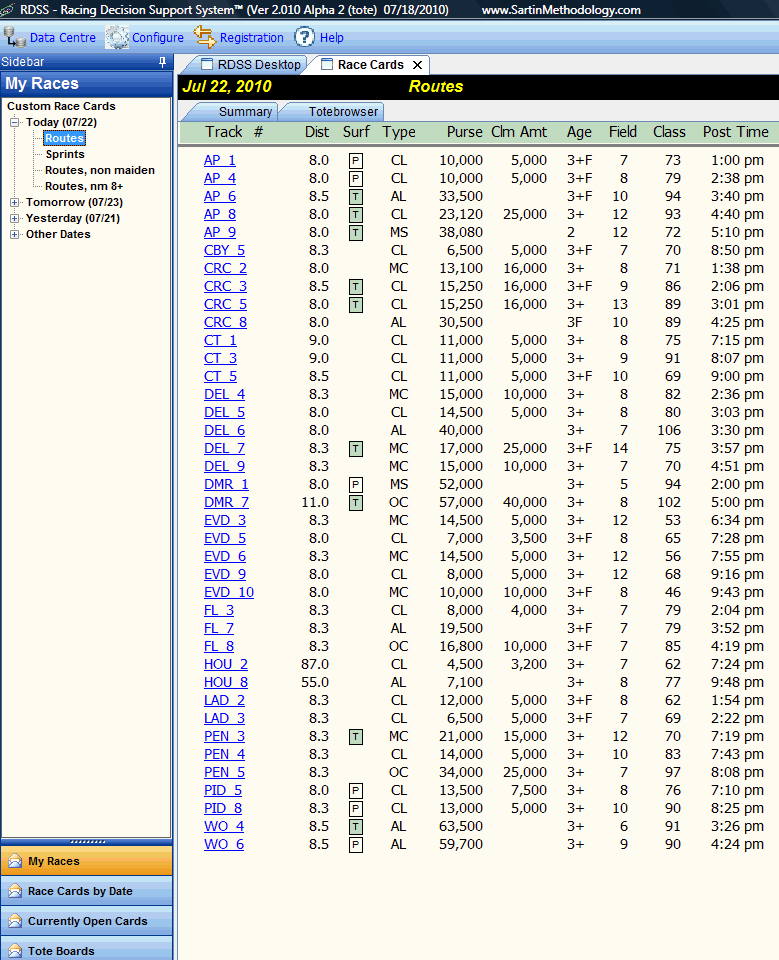Click the Tote Boards envelope icon

point(15,951)
